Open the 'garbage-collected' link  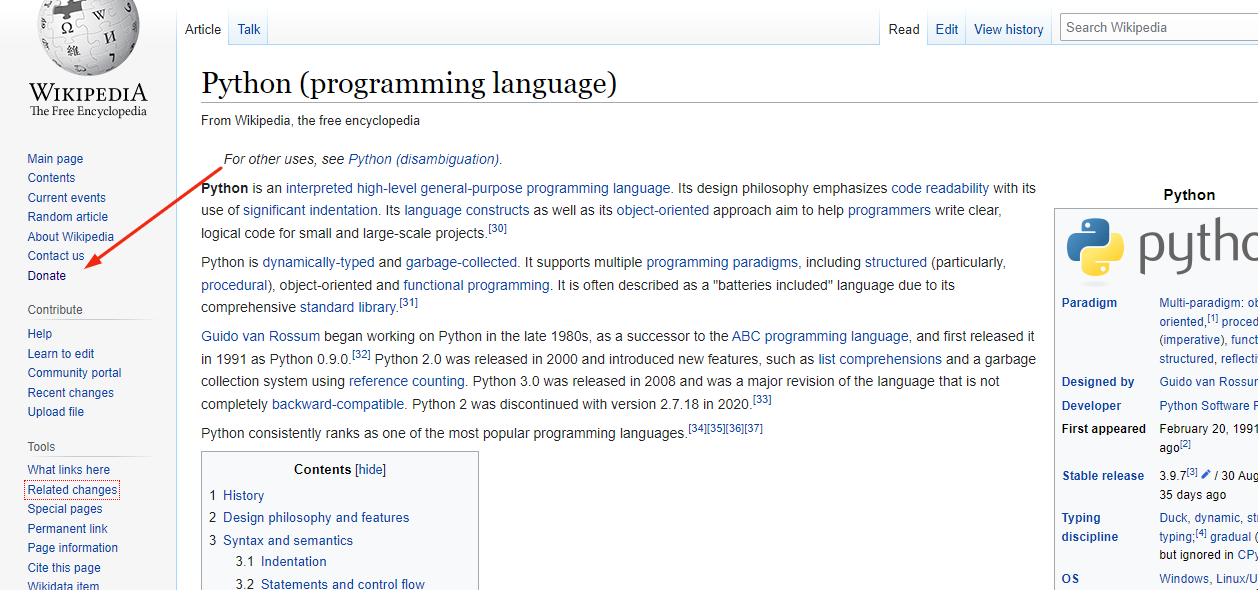(x=461, y=262)
